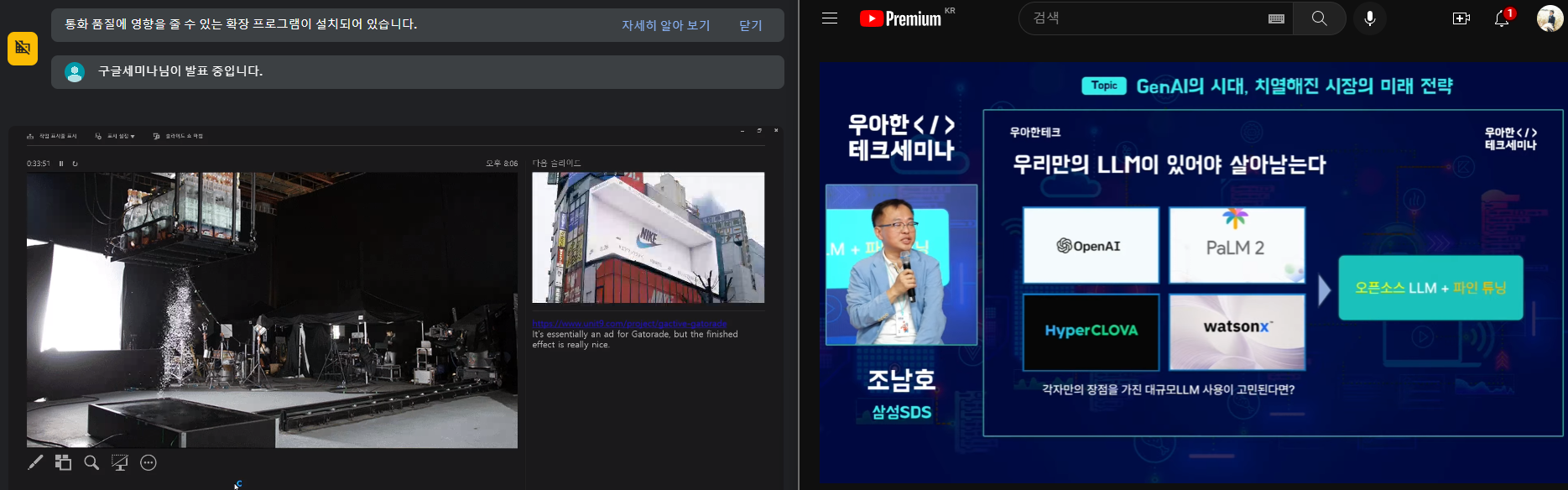Open the '표시 설정' dropdown in presenter view
This screenshot has height=490, width=1568.
tap(115, 136)
